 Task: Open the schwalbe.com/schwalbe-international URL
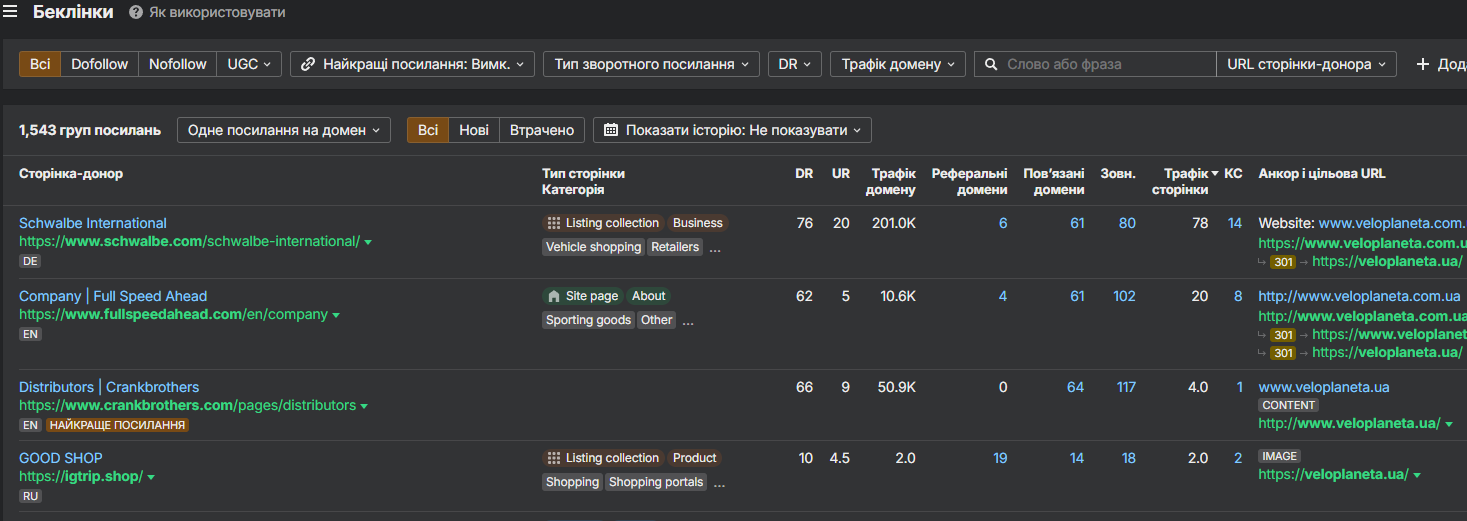(x=189, y=241)
